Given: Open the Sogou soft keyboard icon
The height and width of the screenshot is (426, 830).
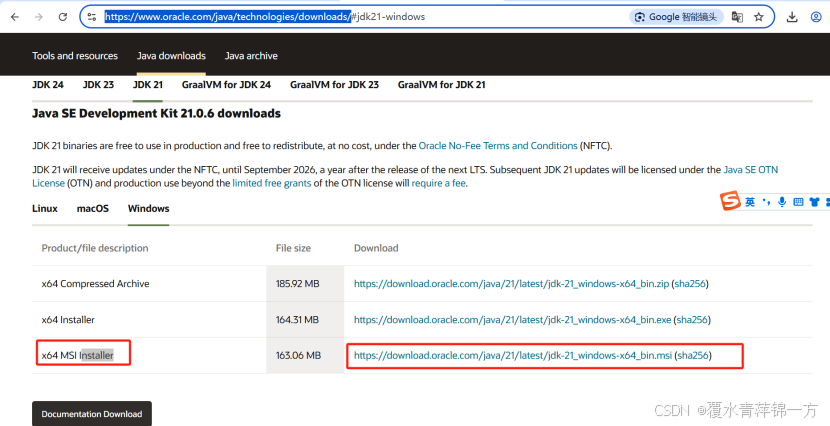Looking at the screenshot, I should click(798, 202).
